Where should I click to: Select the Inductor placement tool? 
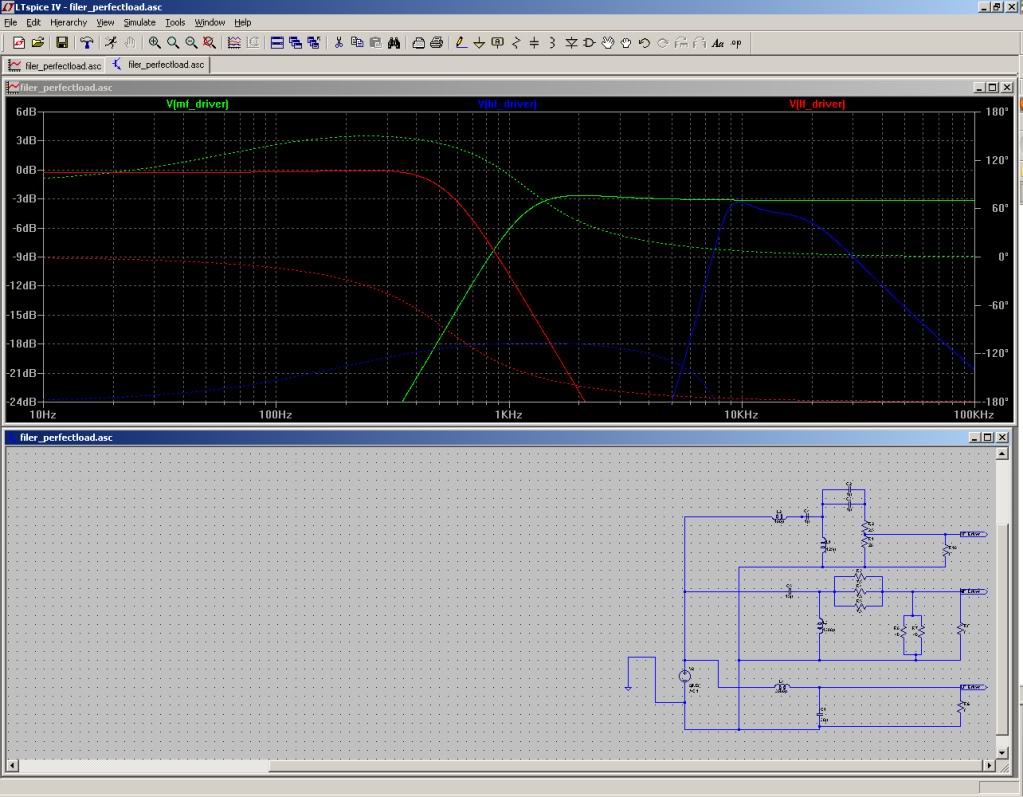click(553, 43)
